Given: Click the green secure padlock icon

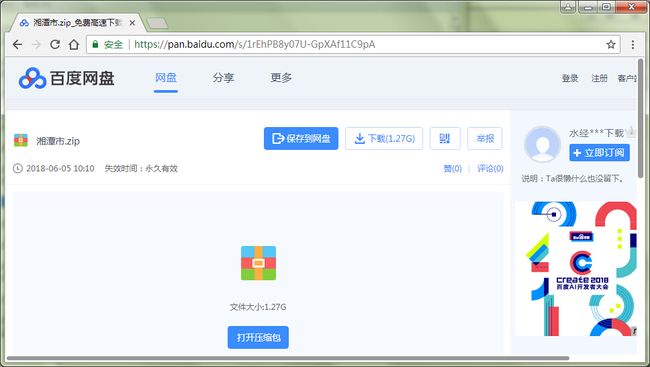Looking at the screenshot, I should (95, 44).
